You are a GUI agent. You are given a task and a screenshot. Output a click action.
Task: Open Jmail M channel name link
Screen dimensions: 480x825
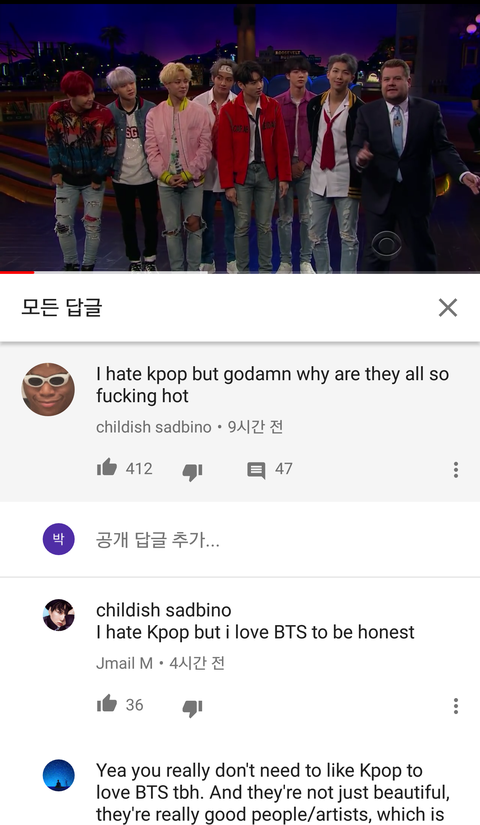(x=124, y=663)
